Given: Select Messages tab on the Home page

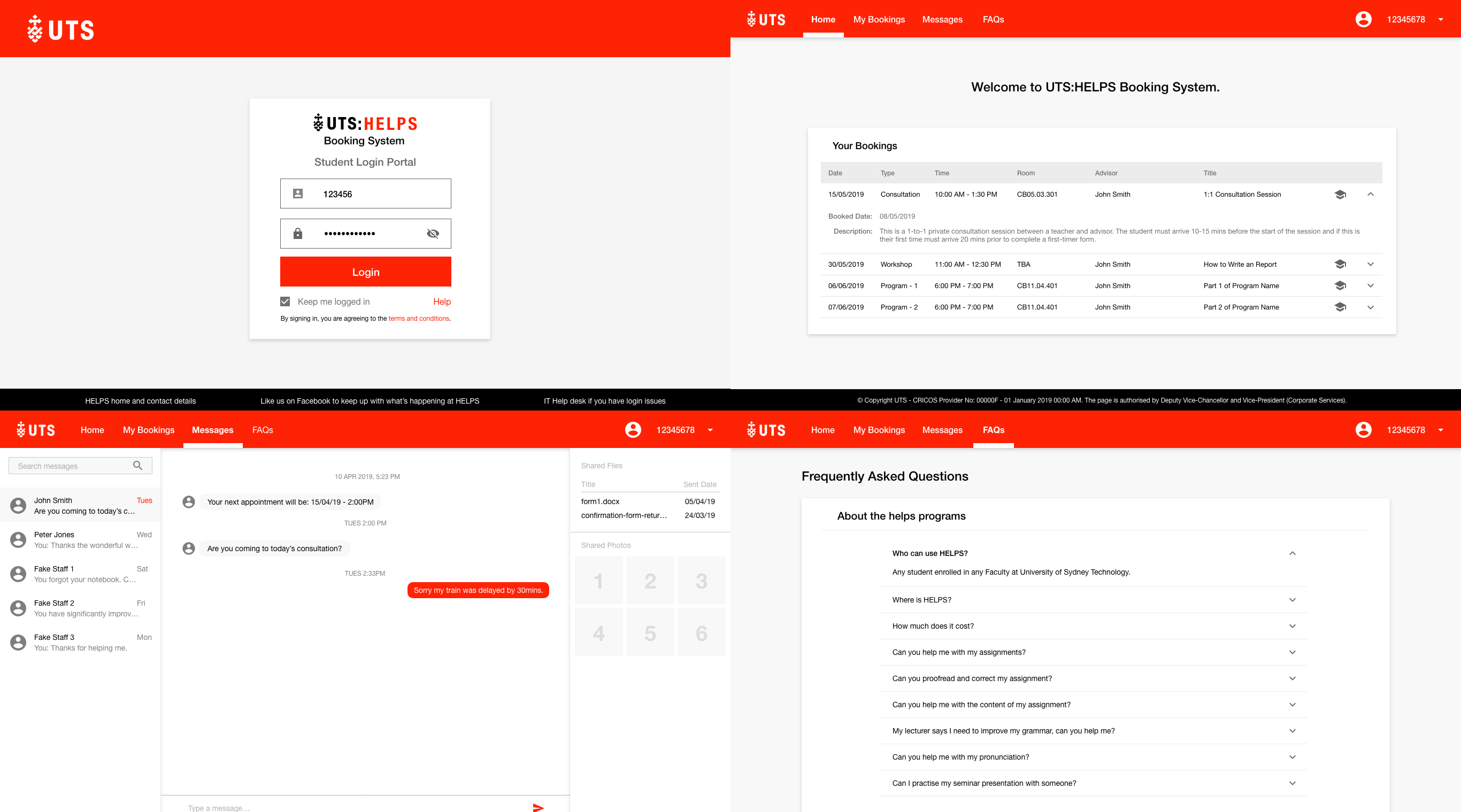Looking at the screenshot, I should 943,19.
